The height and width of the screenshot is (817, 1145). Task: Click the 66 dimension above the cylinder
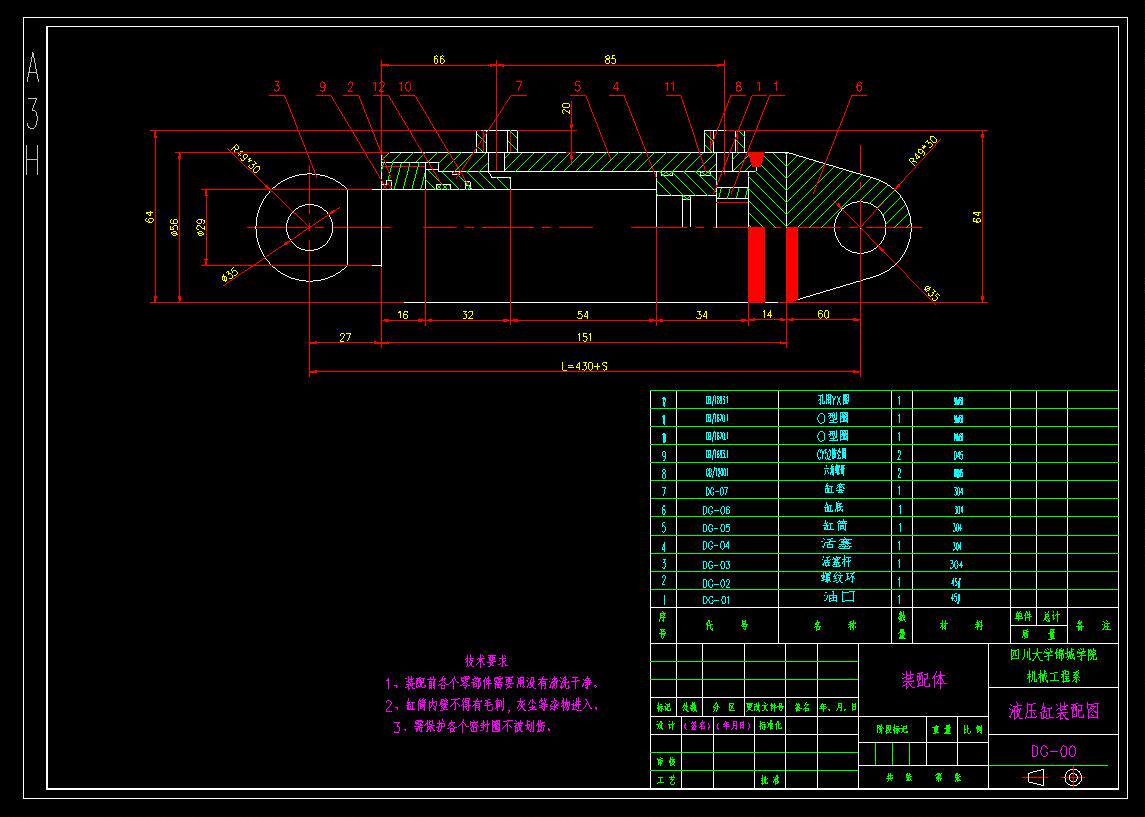(x=438, y=59)
